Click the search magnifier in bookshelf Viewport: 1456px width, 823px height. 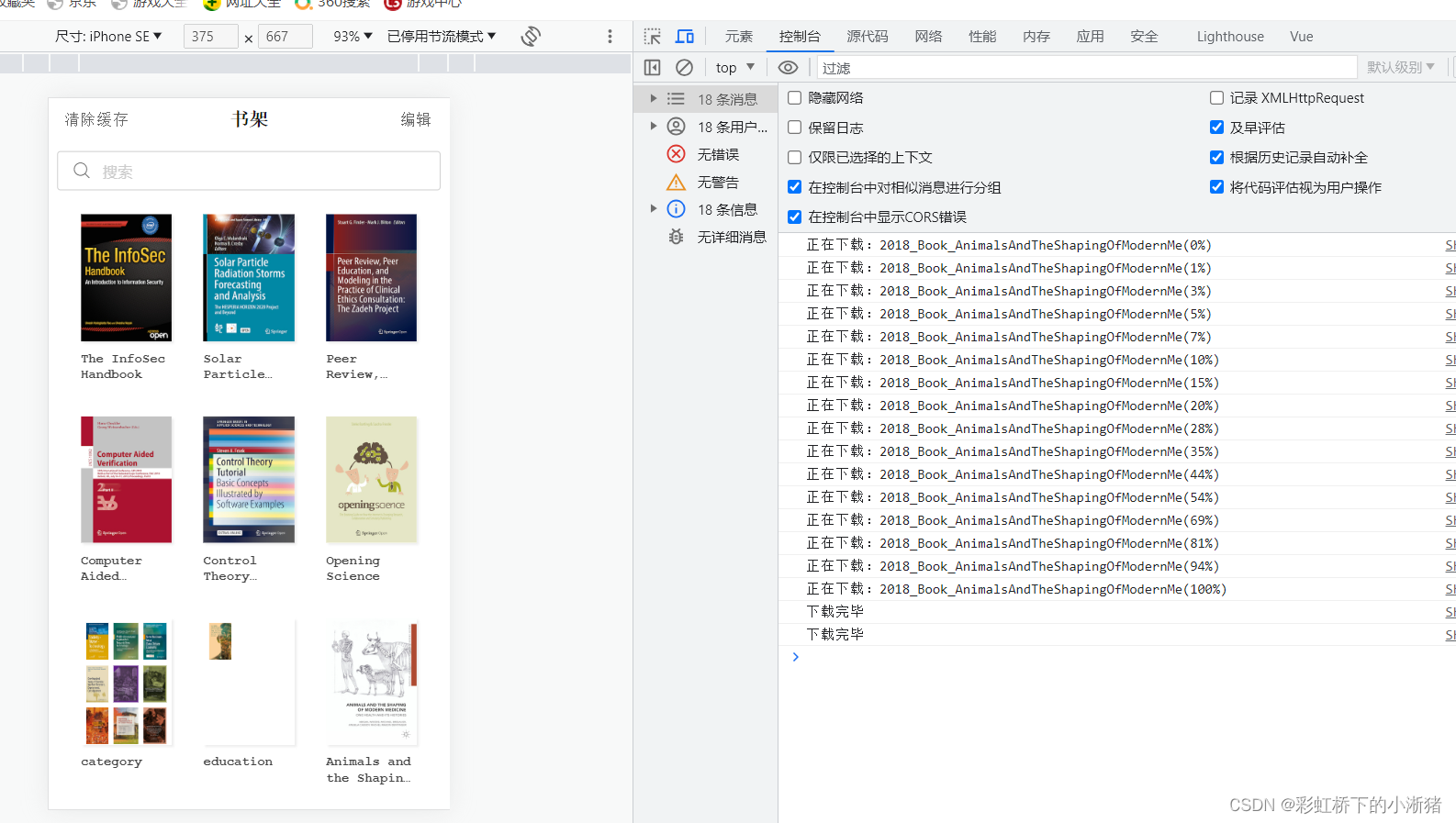[82, 171]
